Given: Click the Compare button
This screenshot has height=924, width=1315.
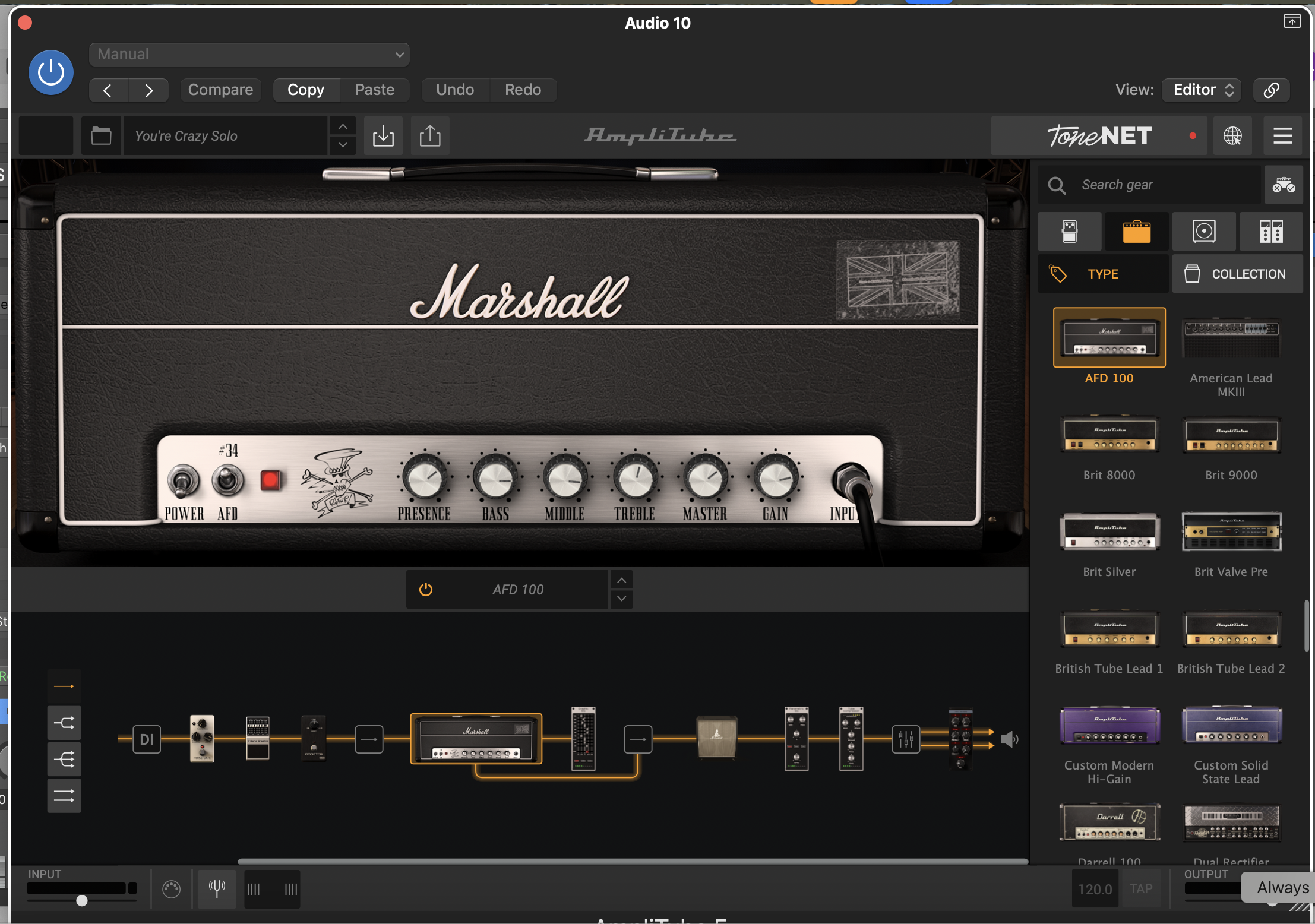Looking at the screenshot, I should click(220, 90).
